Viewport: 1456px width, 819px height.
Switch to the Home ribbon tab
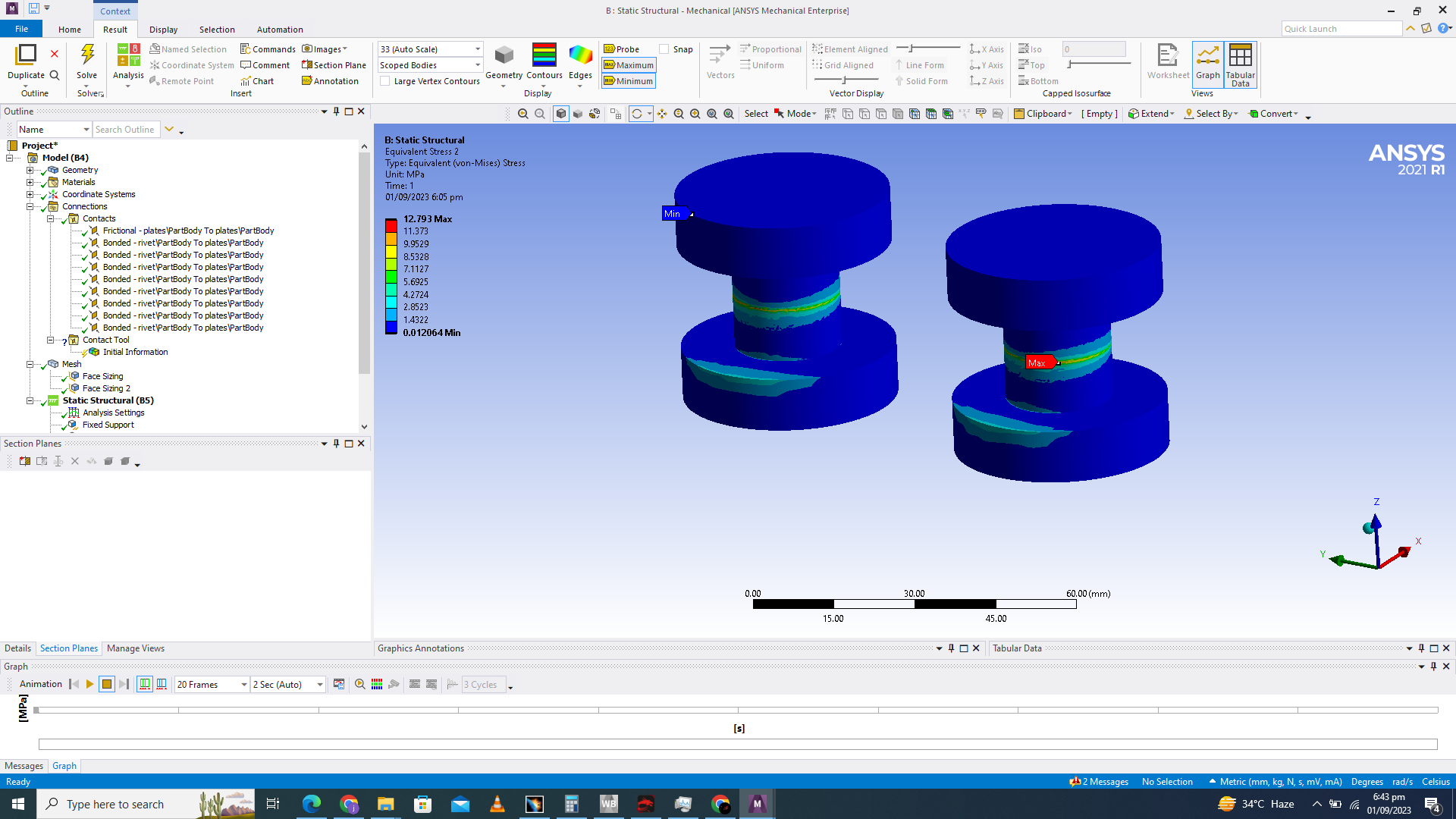pos(70,30)
